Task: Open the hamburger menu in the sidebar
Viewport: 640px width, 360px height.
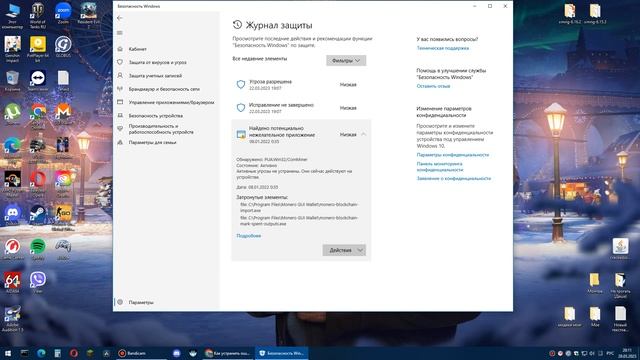Action: (120, 33)
